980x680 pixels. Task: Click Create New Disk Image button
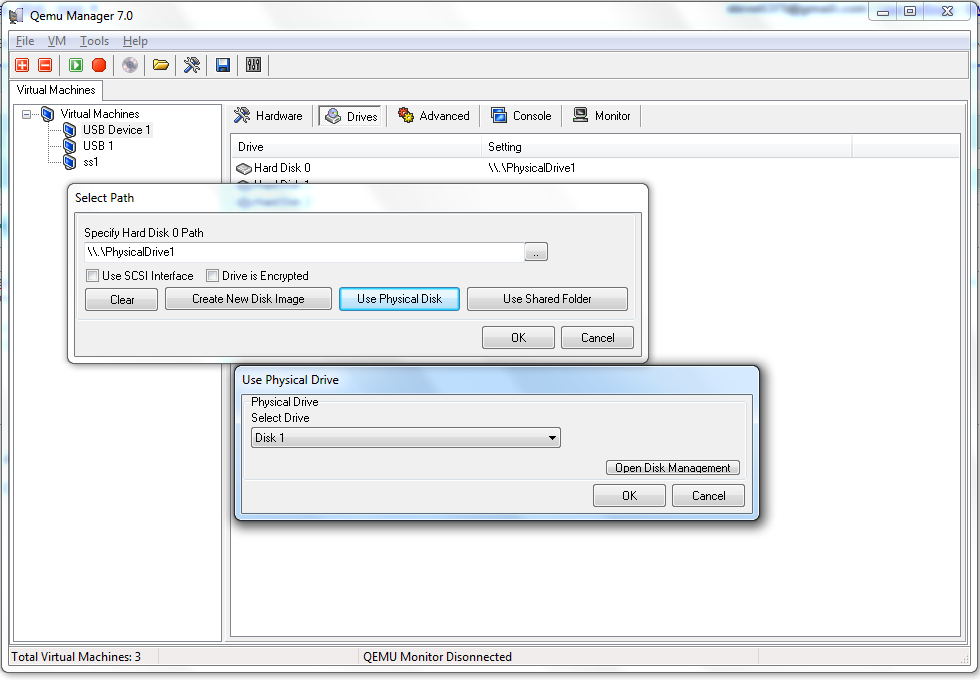tap(248, 299)
